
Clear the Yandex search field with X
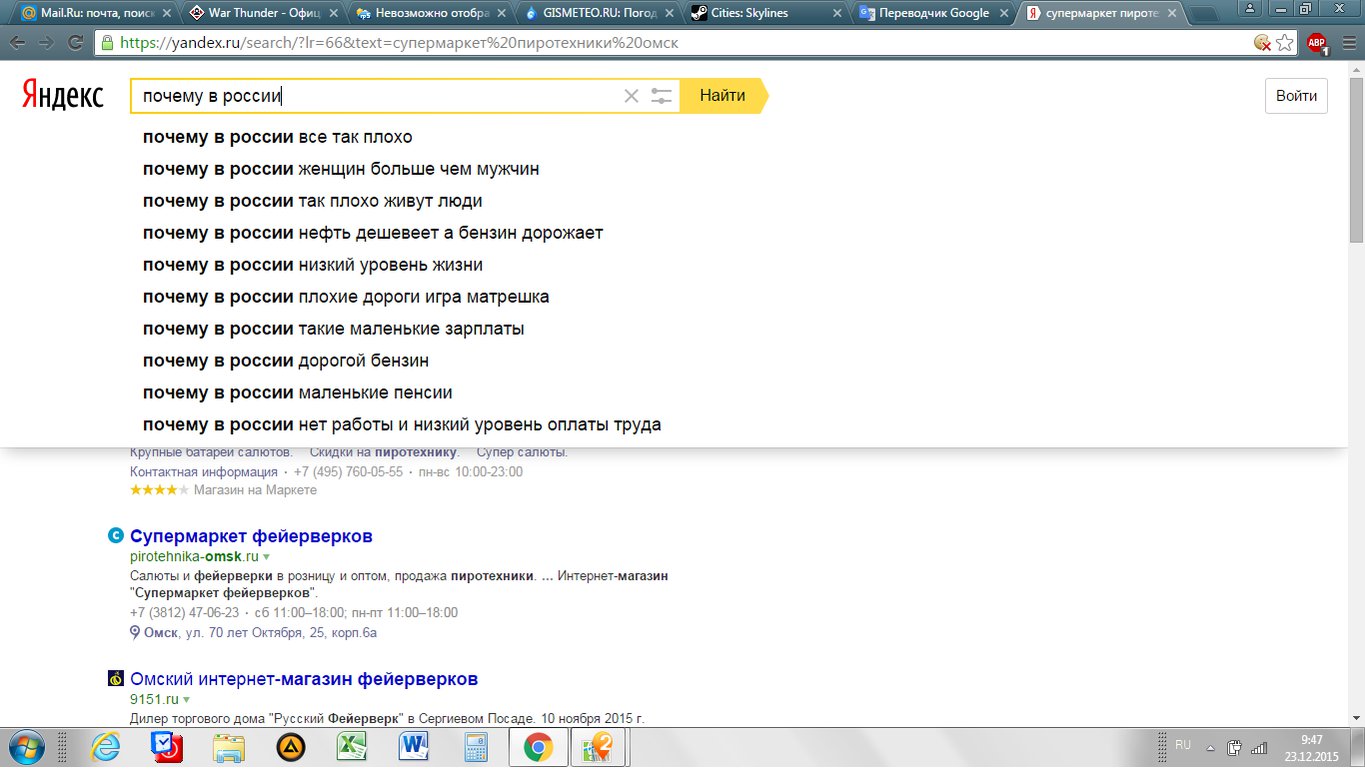click(631, 96)
